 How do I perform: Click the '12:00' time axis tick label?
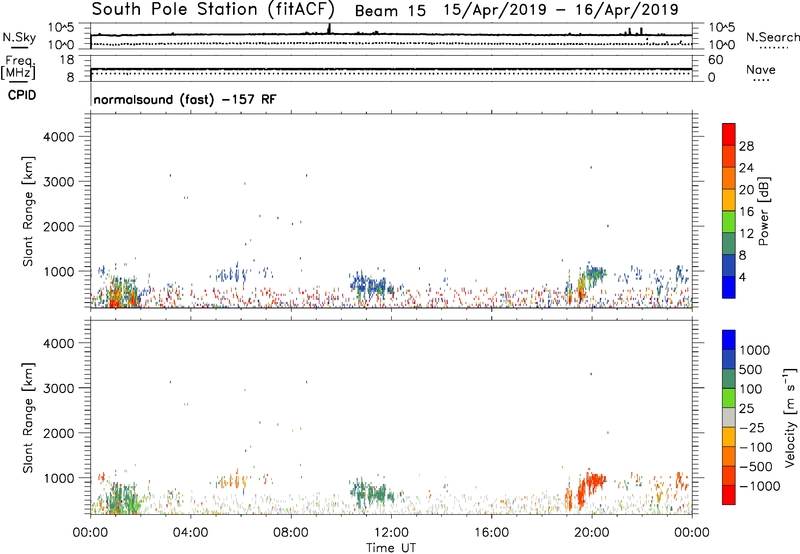(x=391, y=533)
